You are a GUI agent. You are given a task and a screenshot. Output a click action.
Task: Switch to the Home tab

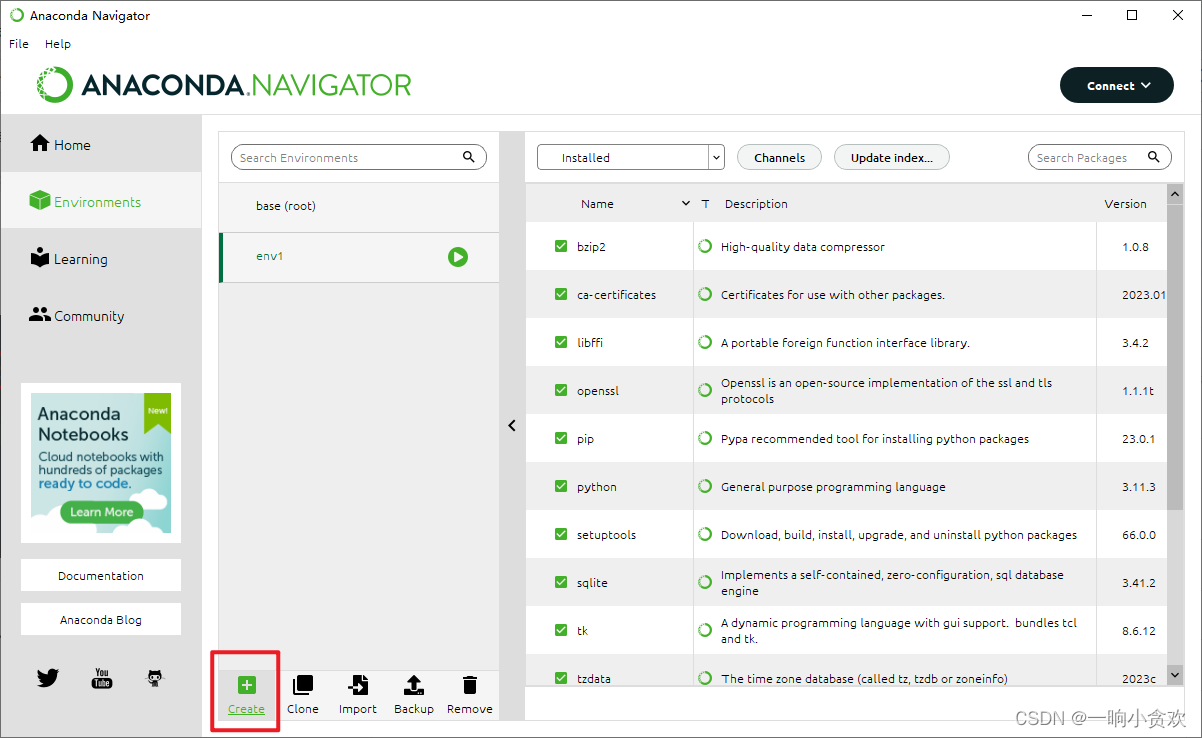click(x=100, y=144)
